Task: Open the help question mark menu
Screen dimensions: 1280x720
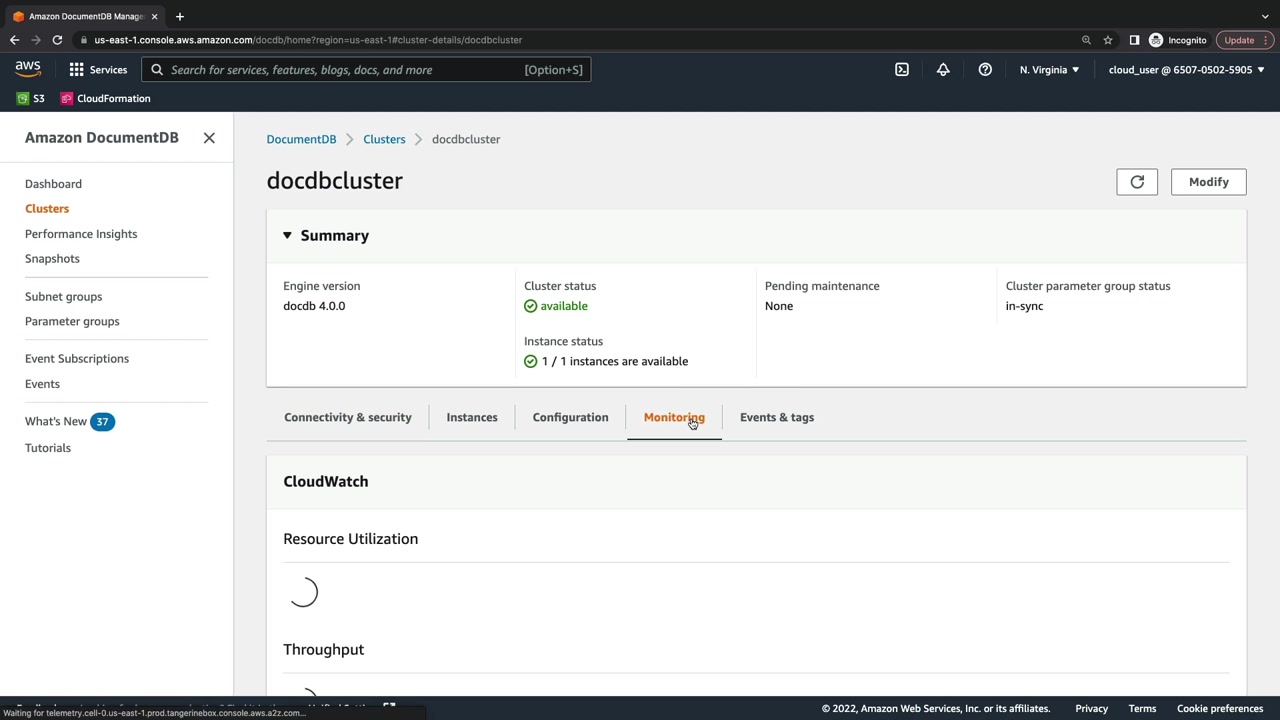Action: tap(985, 70)
